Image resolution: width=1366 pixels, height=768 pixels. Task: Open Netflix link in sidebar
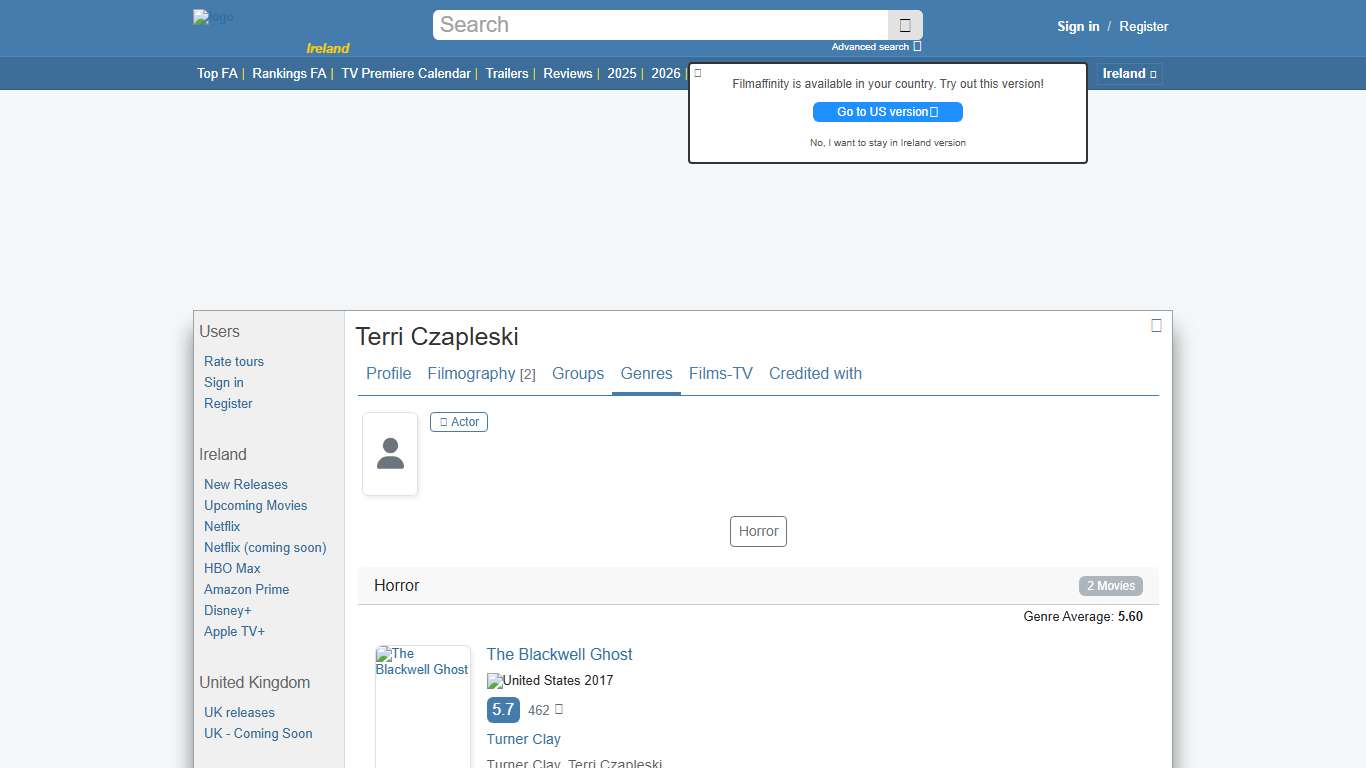pyautogui.click(x=222, y=526)
